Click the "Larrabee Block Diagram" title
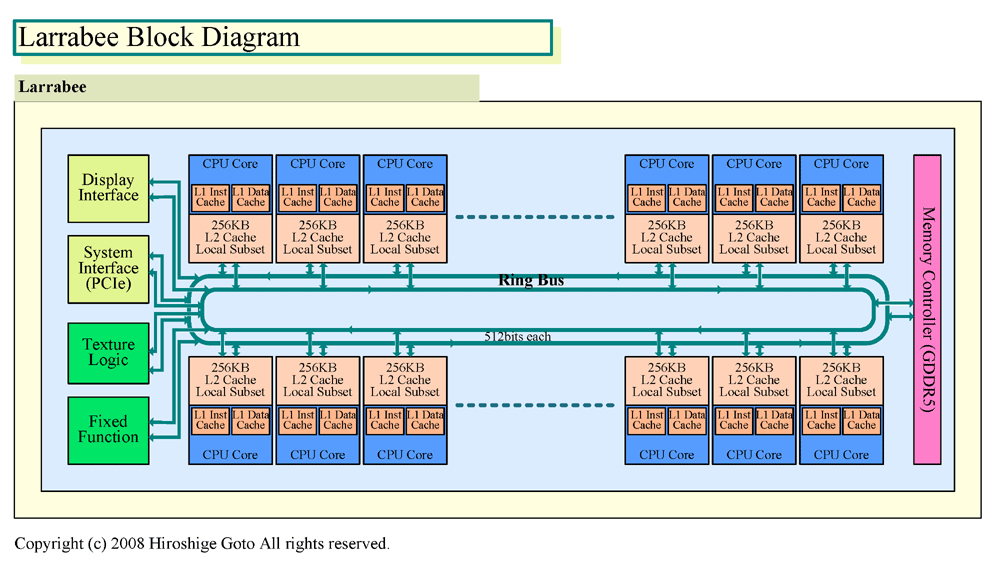 (159, 37)
